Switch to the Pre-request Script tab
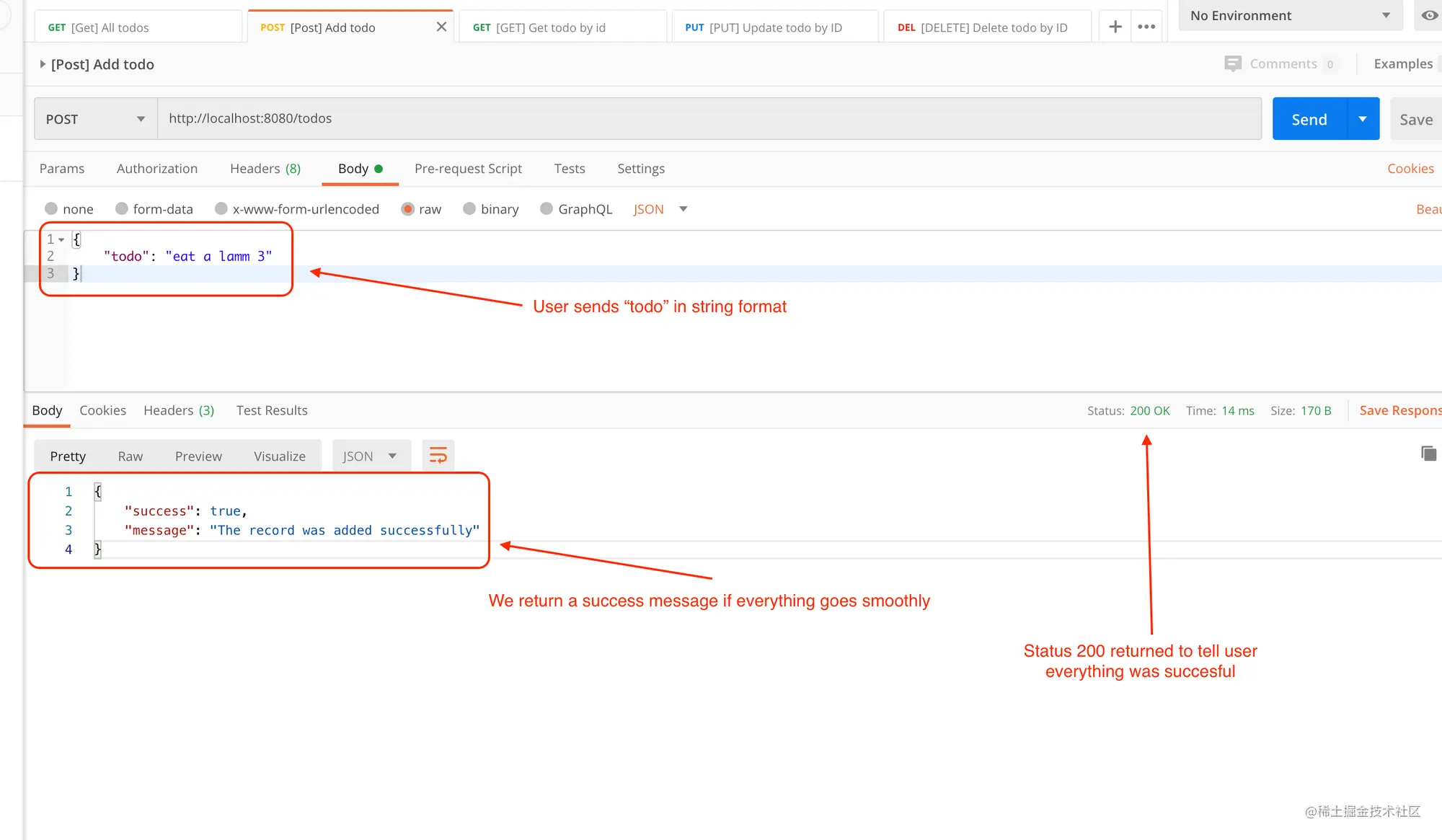The height and width of the screenshot is (840, 1442). click(468, 169)
